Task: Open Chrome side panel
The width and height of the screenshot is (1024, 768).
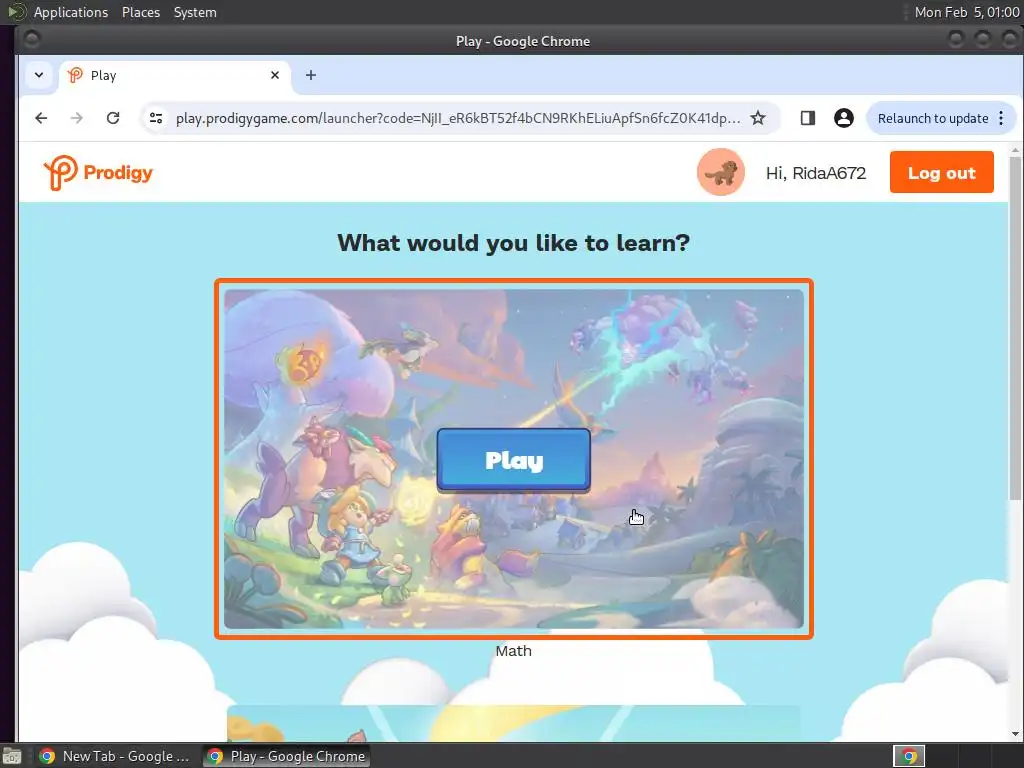Action: (x=808, y=118)
